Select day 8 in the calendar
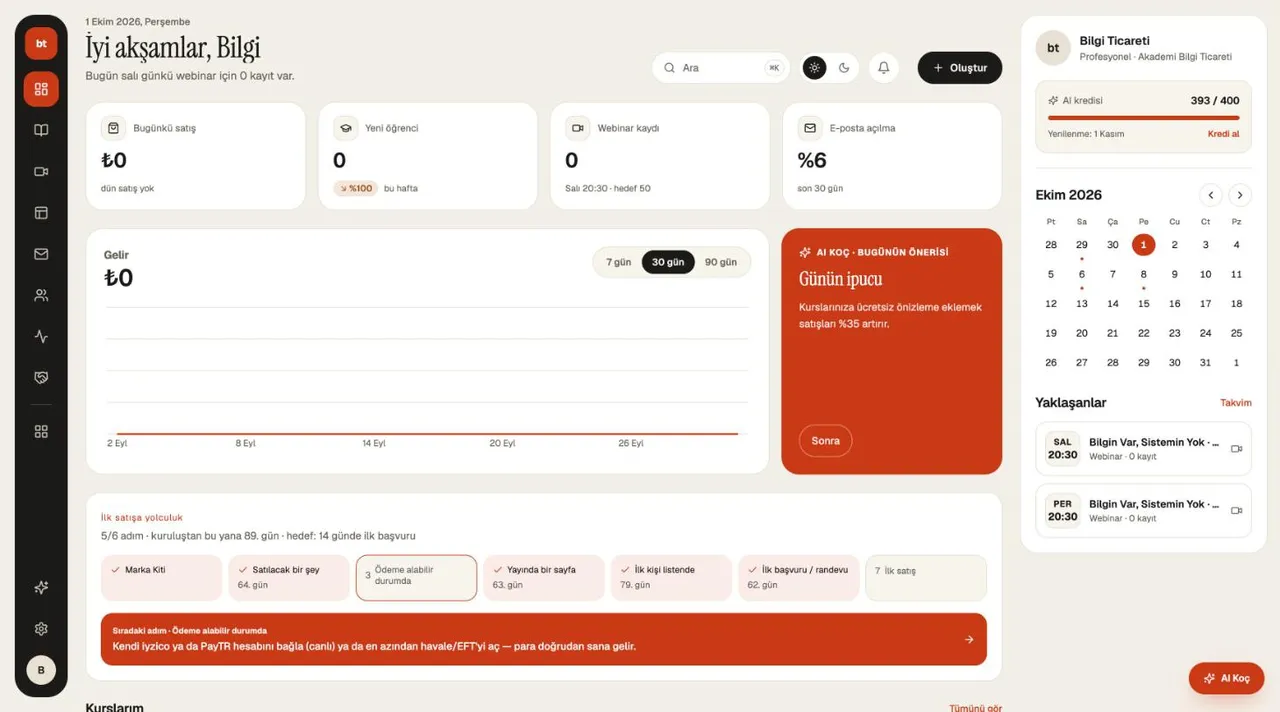The width and height of the screenshot is (1280, 712). click(x=1144, y=274)
